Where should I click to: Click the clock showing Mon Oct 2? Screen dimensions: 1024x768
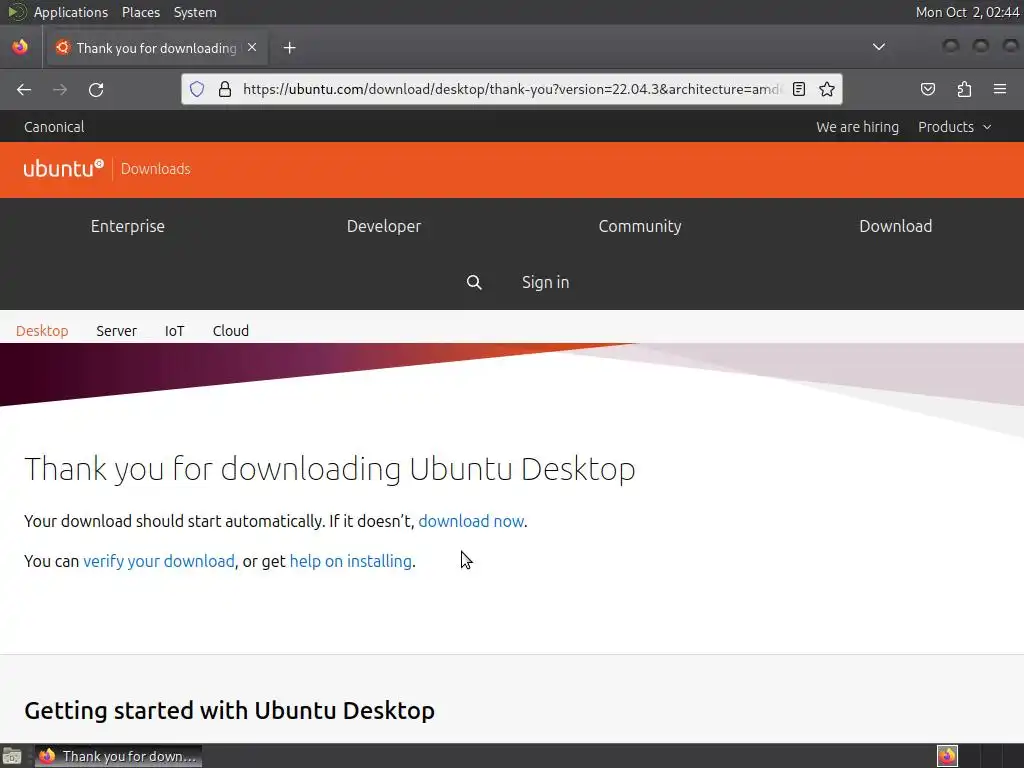coord(967,12)
